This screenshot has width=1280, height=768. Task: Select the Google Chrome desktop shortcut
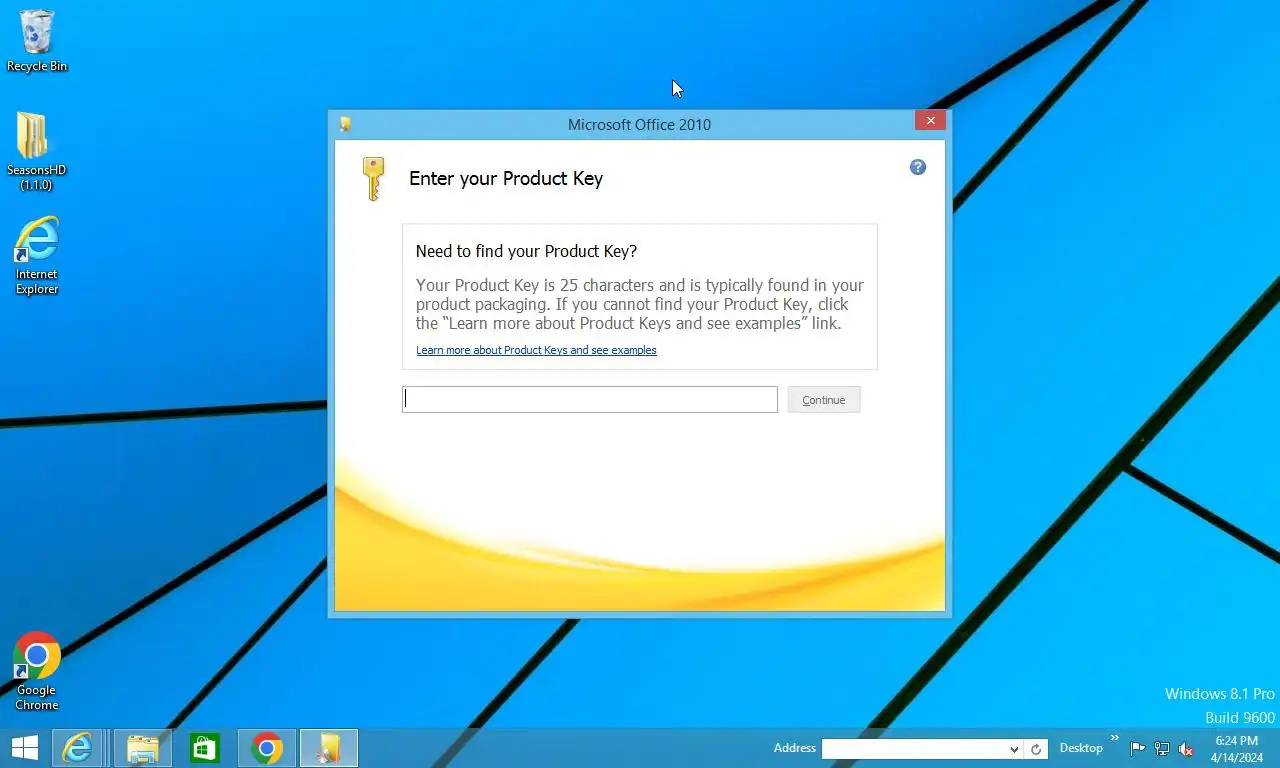[x=37, y=672]
